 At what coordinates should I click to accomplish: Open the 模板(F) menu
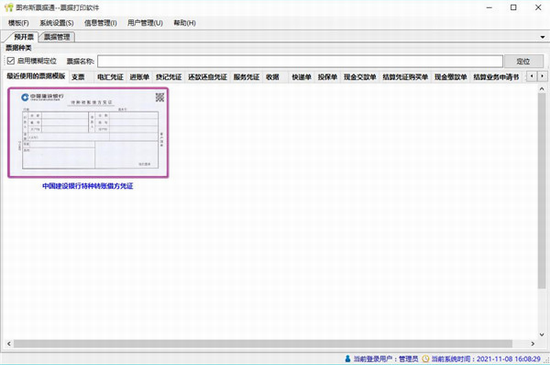(x=19, y=23)
